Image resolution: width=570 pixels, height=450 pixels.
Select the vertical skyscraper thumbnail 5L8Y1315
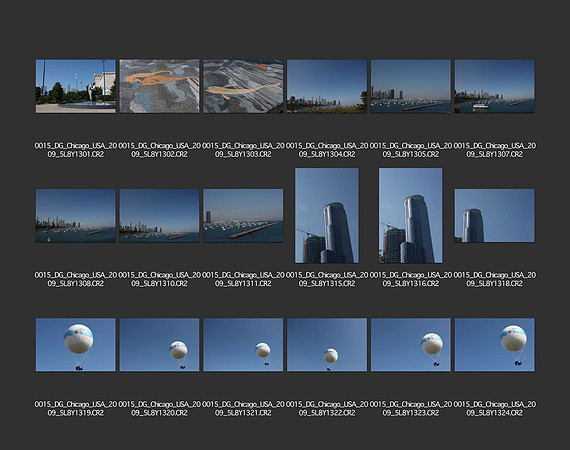coord(327,216)
